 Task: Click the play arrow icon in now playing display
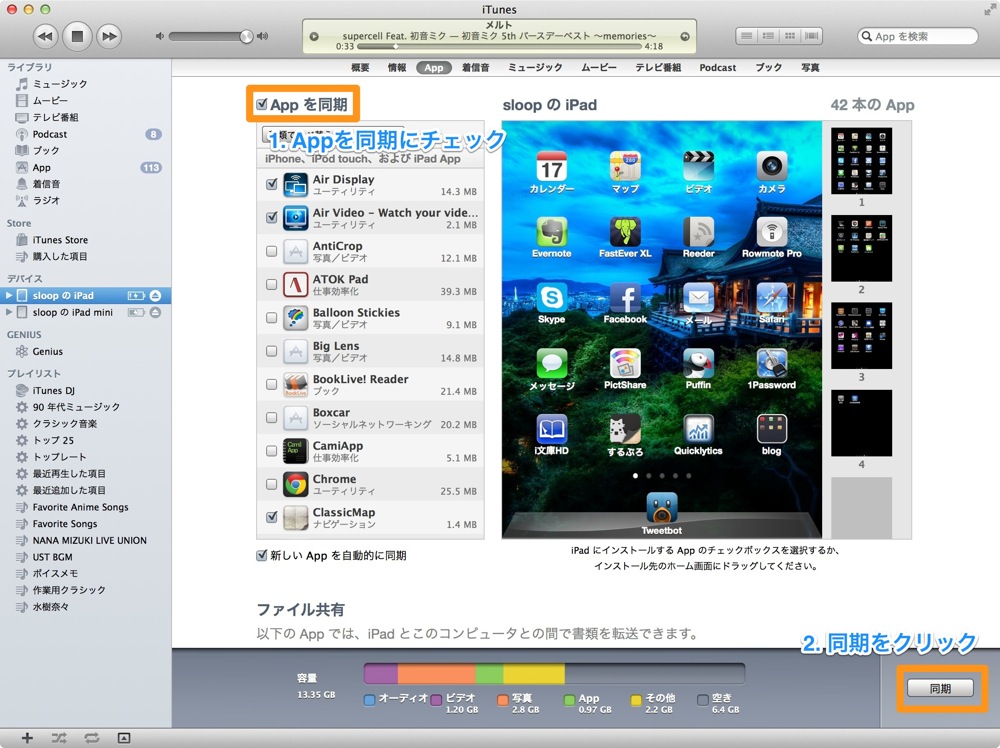(x=314, y=36)
